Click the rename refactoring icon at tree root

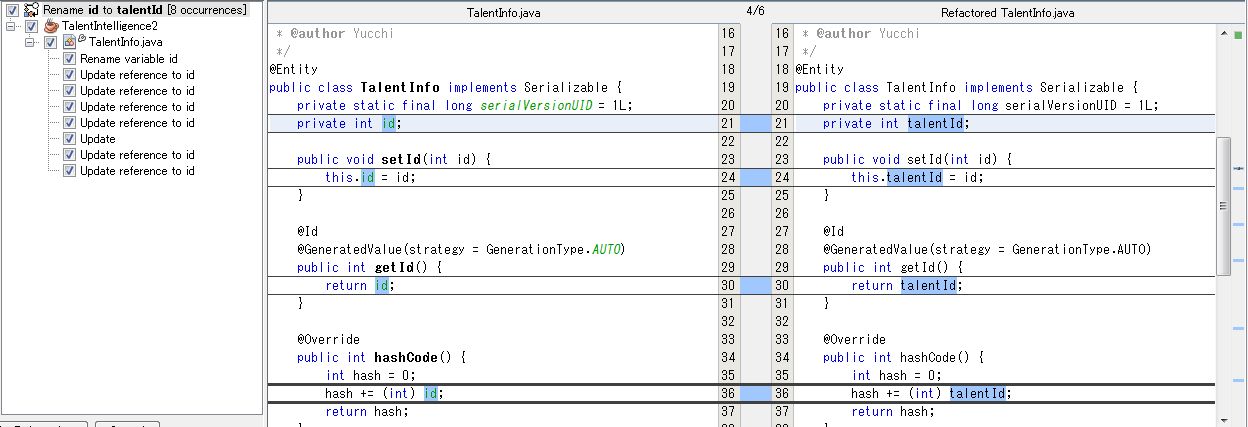[31, 10]
